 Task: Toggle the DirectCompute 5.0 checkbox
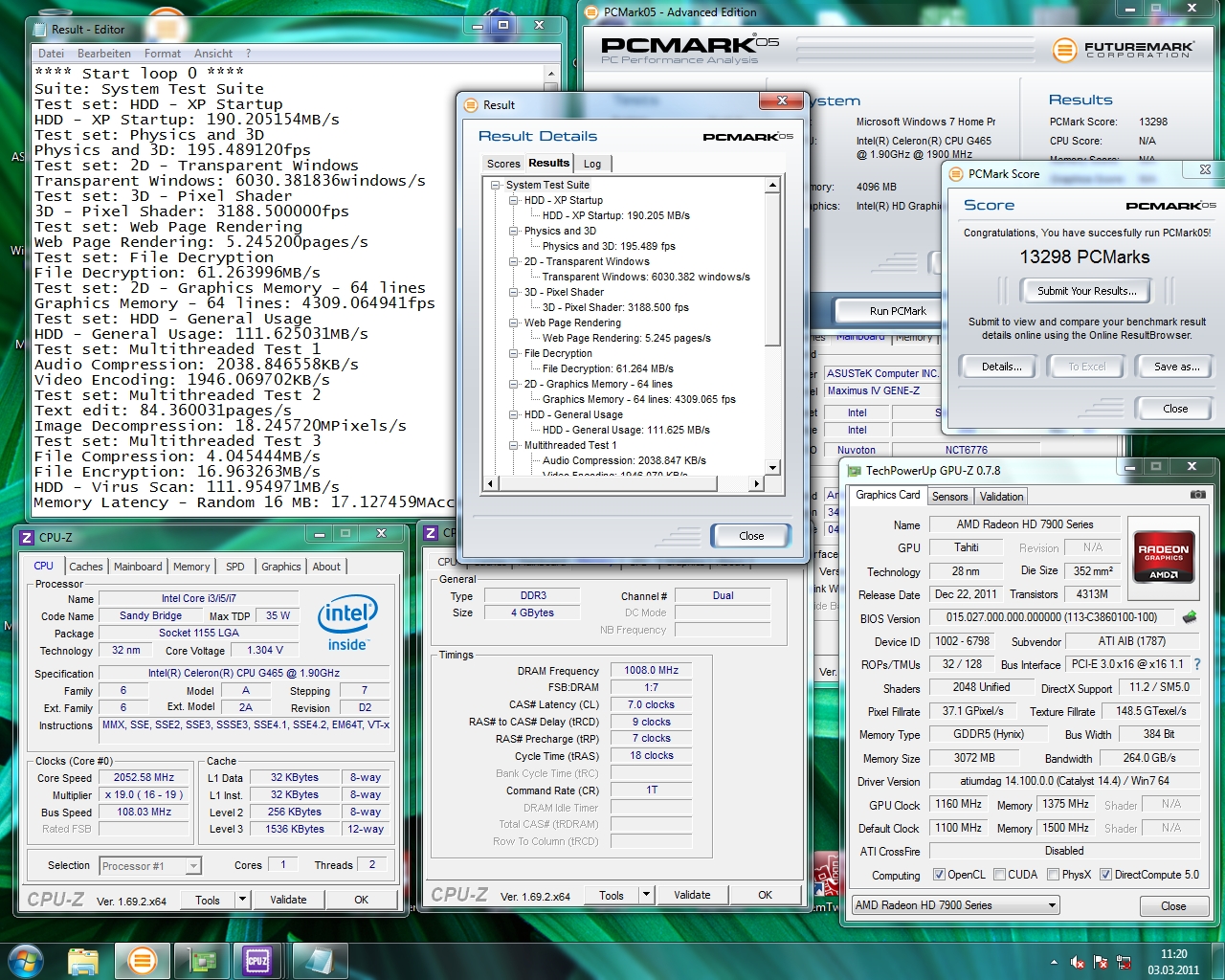pyautogui.click(x=1105, y=875)
